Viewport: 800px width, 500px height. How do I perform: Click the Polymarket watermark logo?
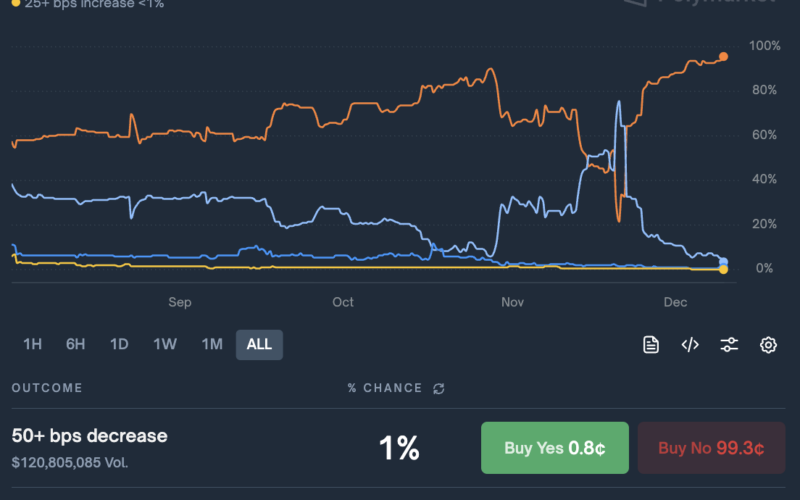click(700, 3)
